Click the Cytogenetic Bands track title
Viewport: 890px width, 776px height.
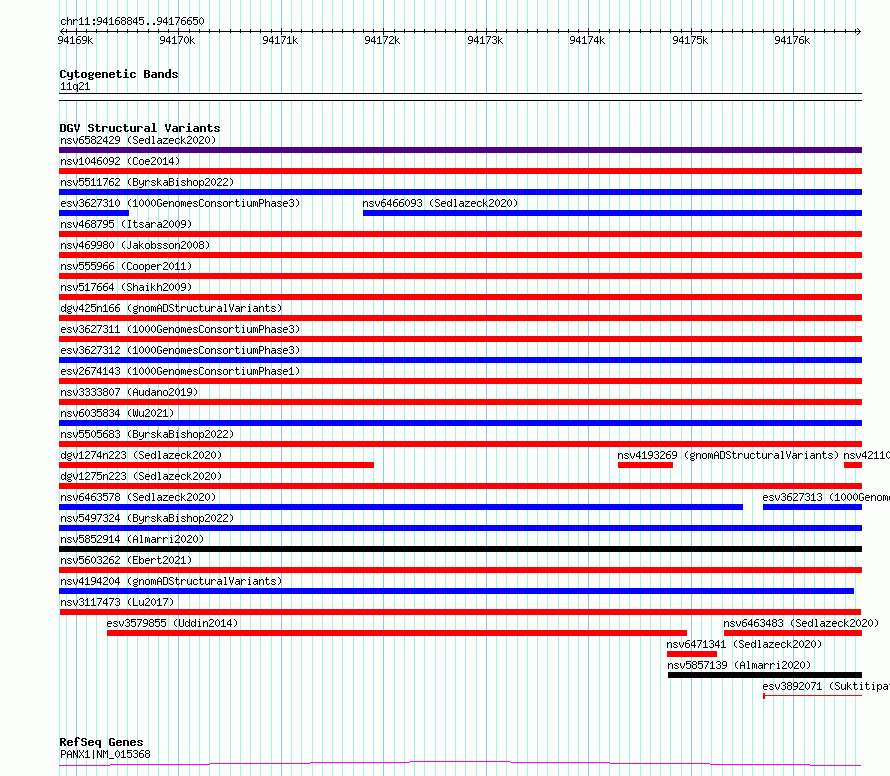coord(119,74)
